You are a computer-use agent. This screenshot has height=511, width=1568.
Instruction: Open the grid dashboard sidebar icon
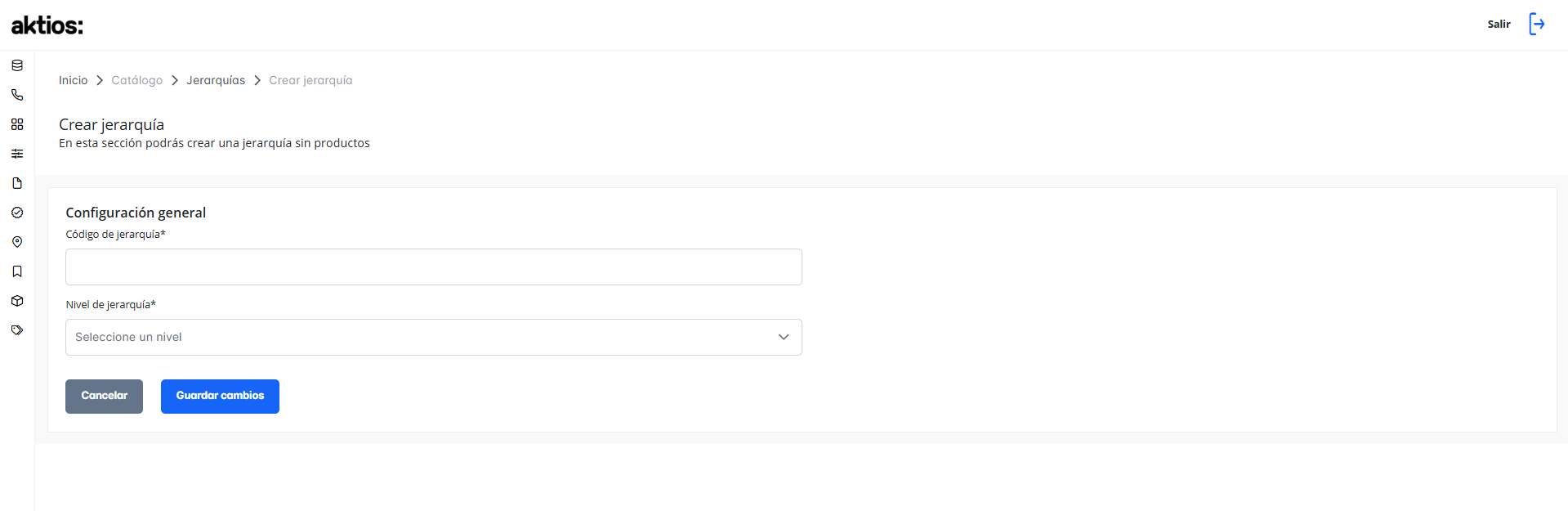[17, 124]
